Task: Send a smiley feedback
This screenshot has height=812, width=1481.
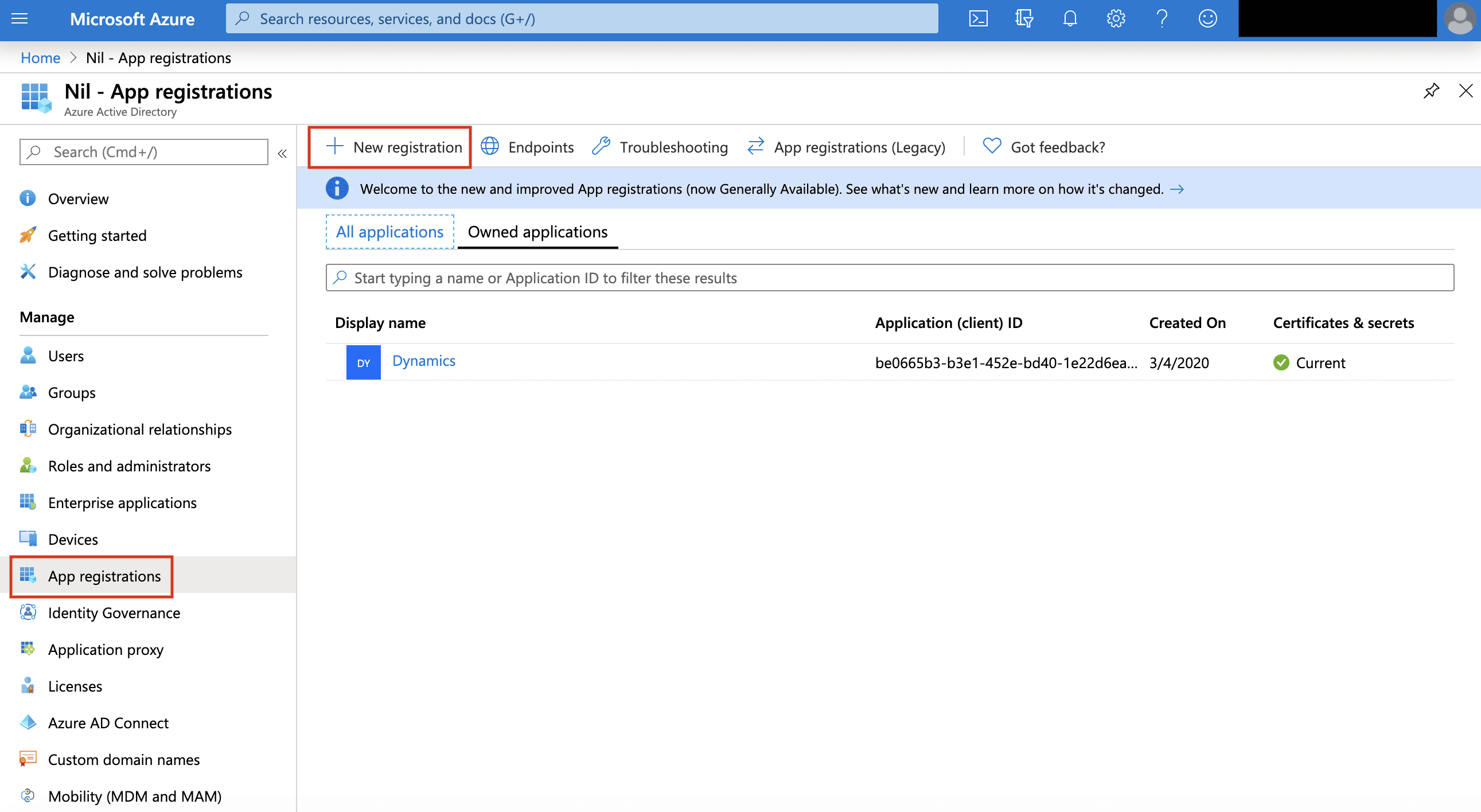Action: coord(1207,18)
